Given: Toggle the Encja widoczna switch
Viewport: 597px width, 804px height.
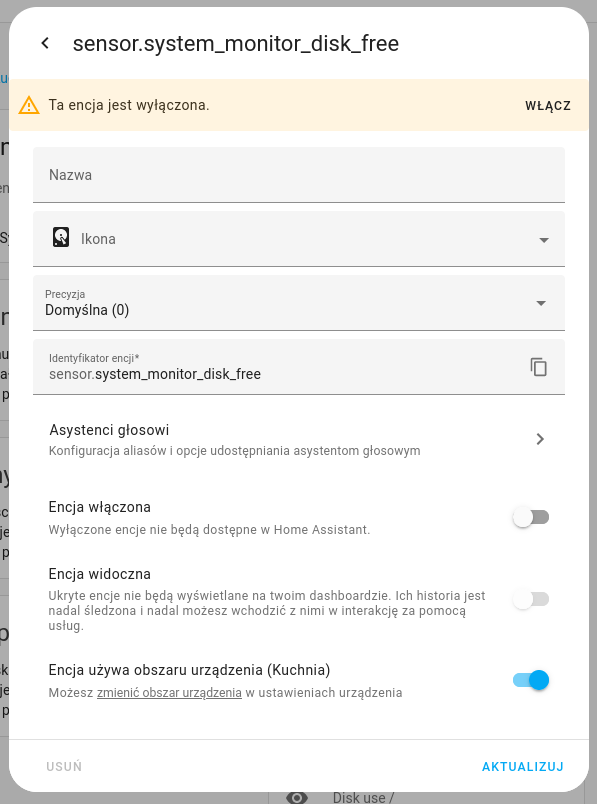Looking at the screenshot, I should [x=531, y=599].
